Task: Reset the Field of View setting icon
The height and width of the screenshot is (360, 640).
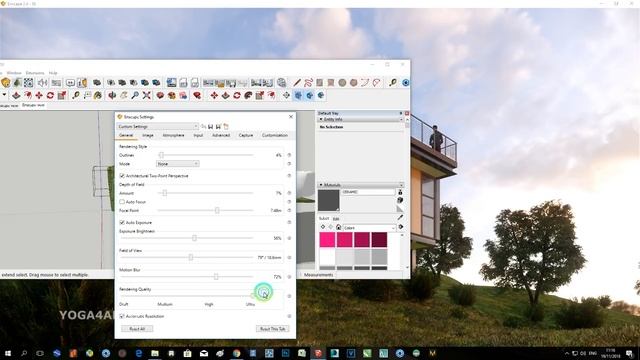Action: coord(289,258)
